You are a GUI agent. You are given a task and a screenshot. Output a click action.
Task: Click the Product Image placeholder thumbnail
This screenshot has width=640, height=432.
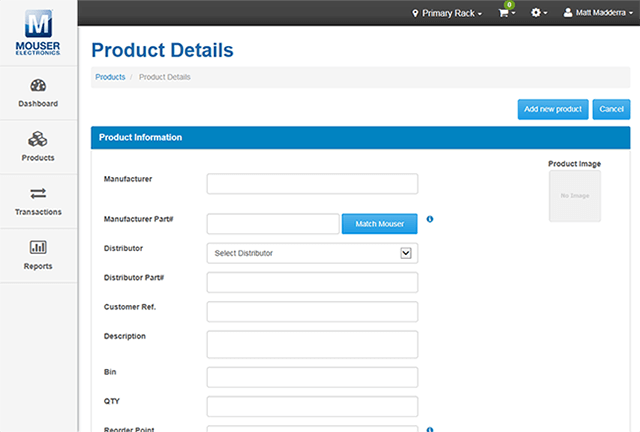click(x=574, y=196)
